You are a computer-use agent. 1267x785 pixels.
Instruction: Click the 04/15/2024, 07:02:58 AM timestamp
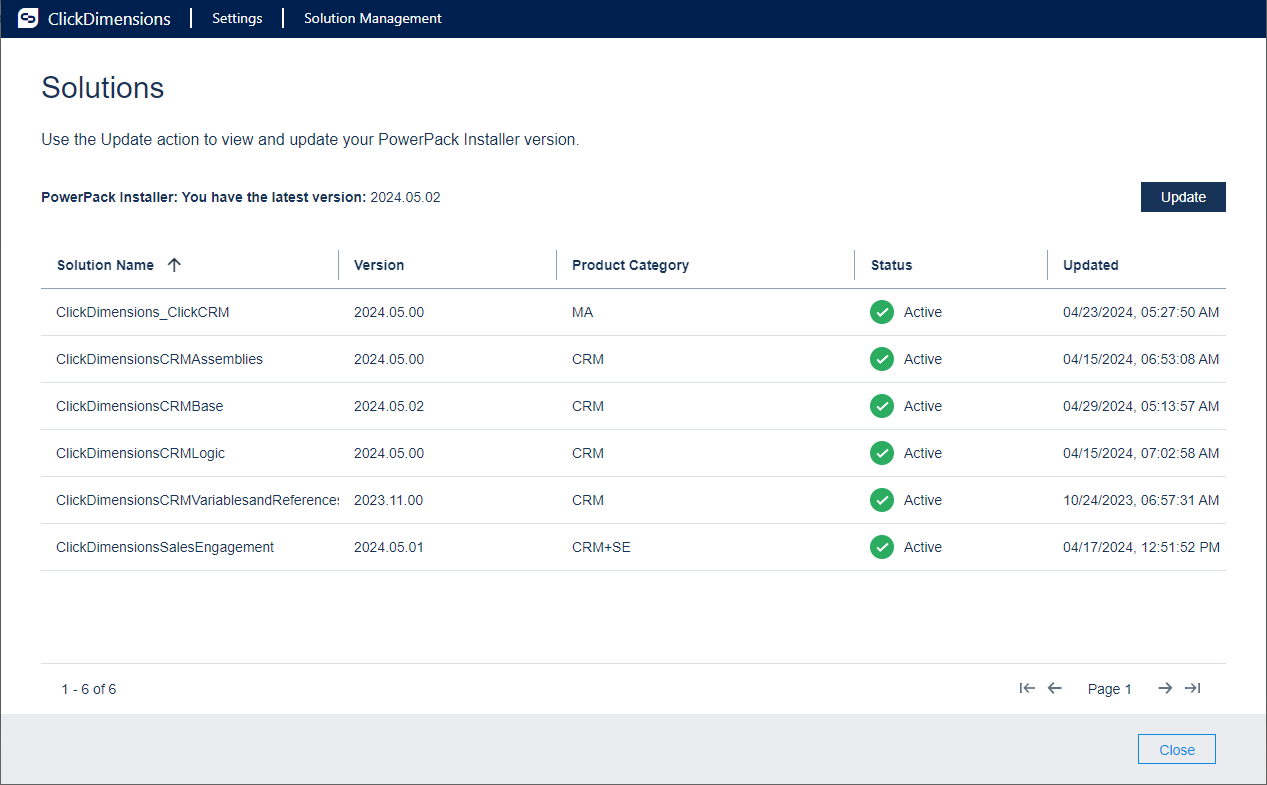[1141, 453]
